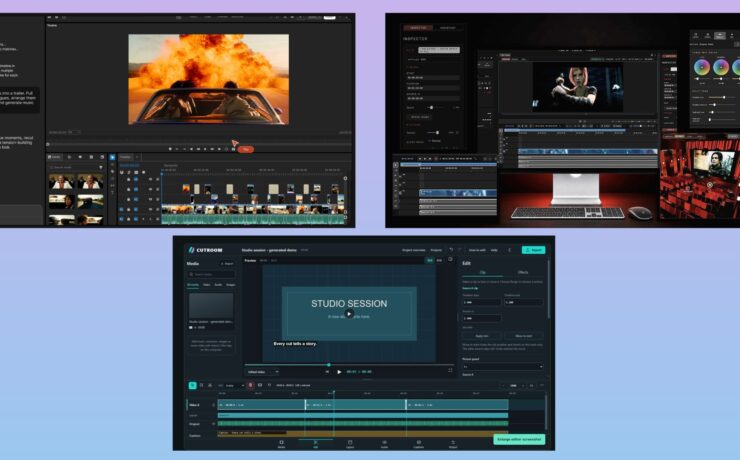The image size is (740, 460).
Task: Select the second clip on Video 1 track
Action: tap(355, 405)
